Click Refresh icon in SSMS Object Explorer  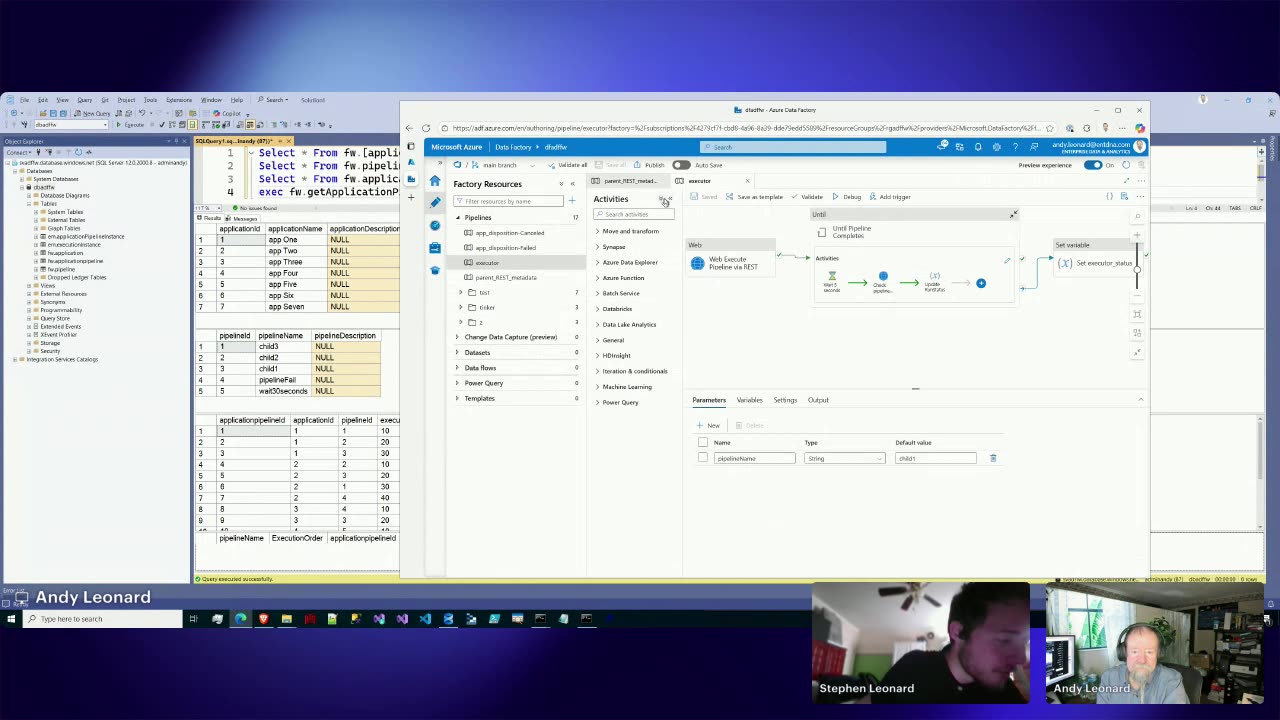coord(78,152)
